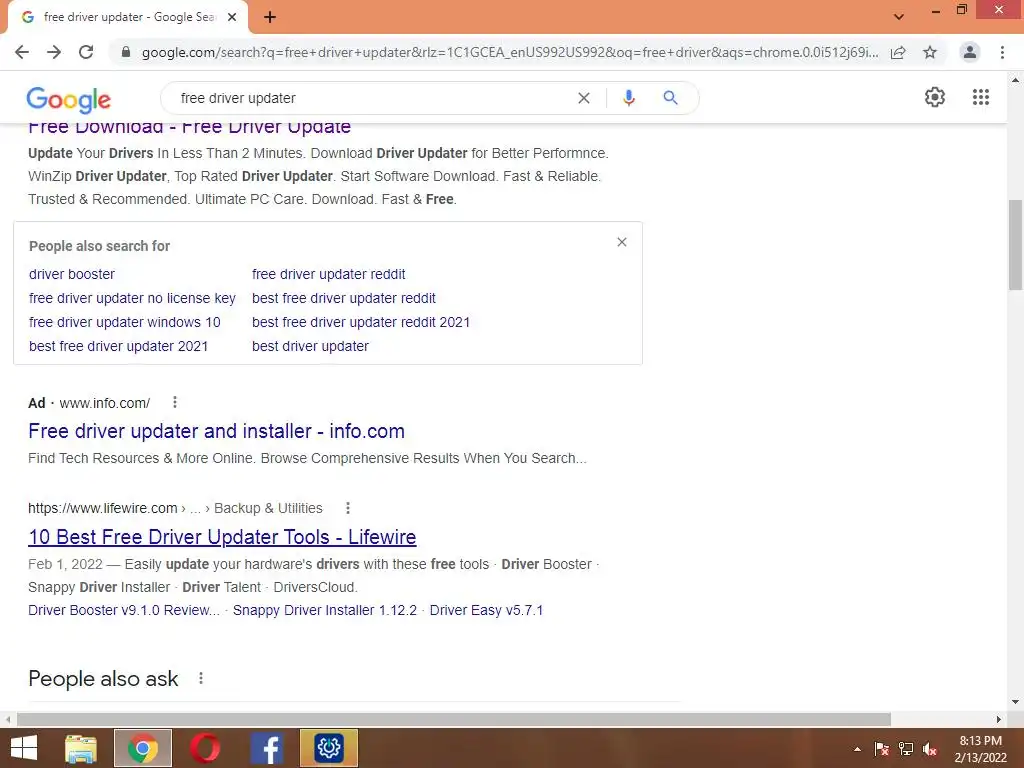Open best free driver updater reddit 2021
Screen dimensions: 1024x768
(x=360, y=323)
